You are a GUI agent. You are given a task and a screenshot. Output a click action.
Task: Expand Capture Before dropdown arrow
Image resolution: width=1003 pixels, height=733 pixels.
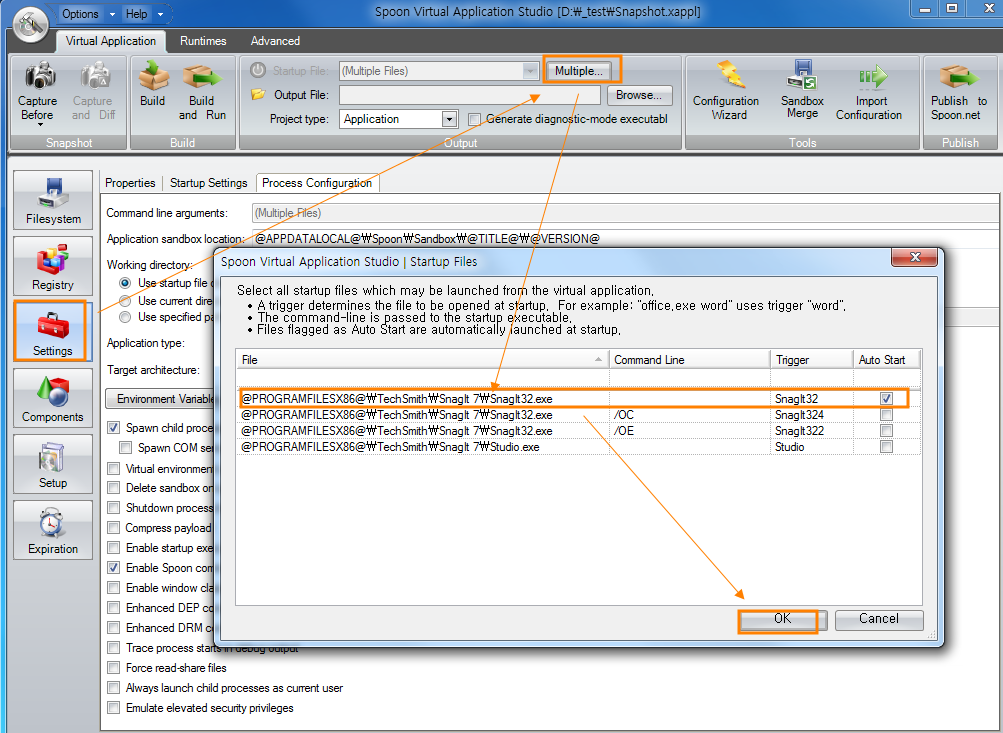40,125
